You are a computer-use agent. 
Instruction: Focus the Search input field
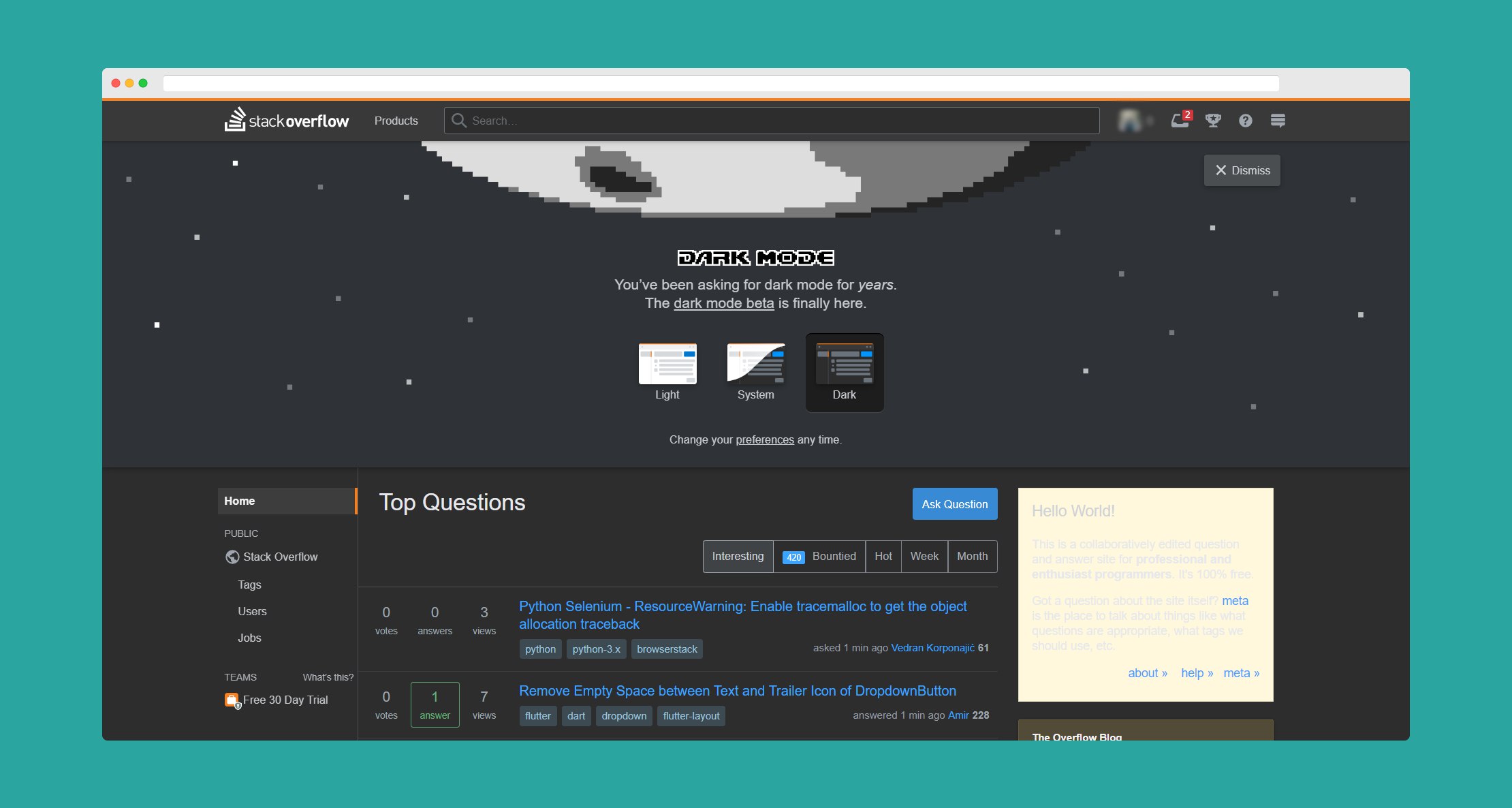[772, 121]
